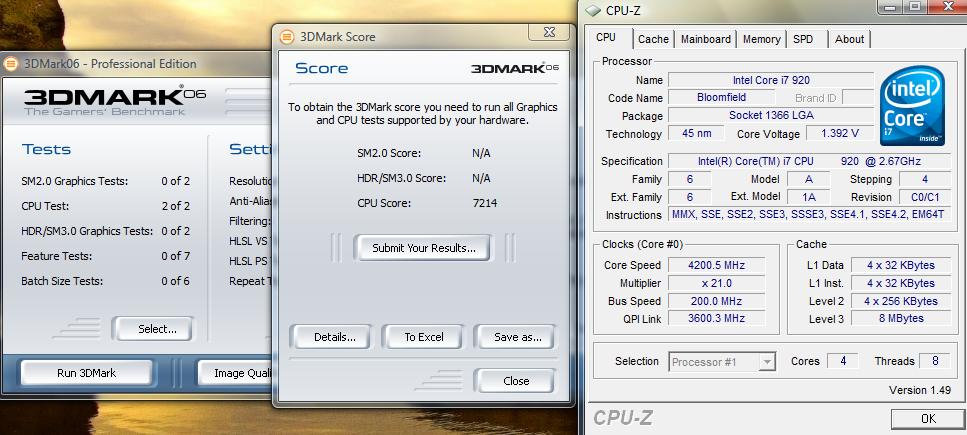Click the SM2.0 Score N/A value
Image resolution: width=967 pixels, height=435 pixels.
tap(480, 154)
